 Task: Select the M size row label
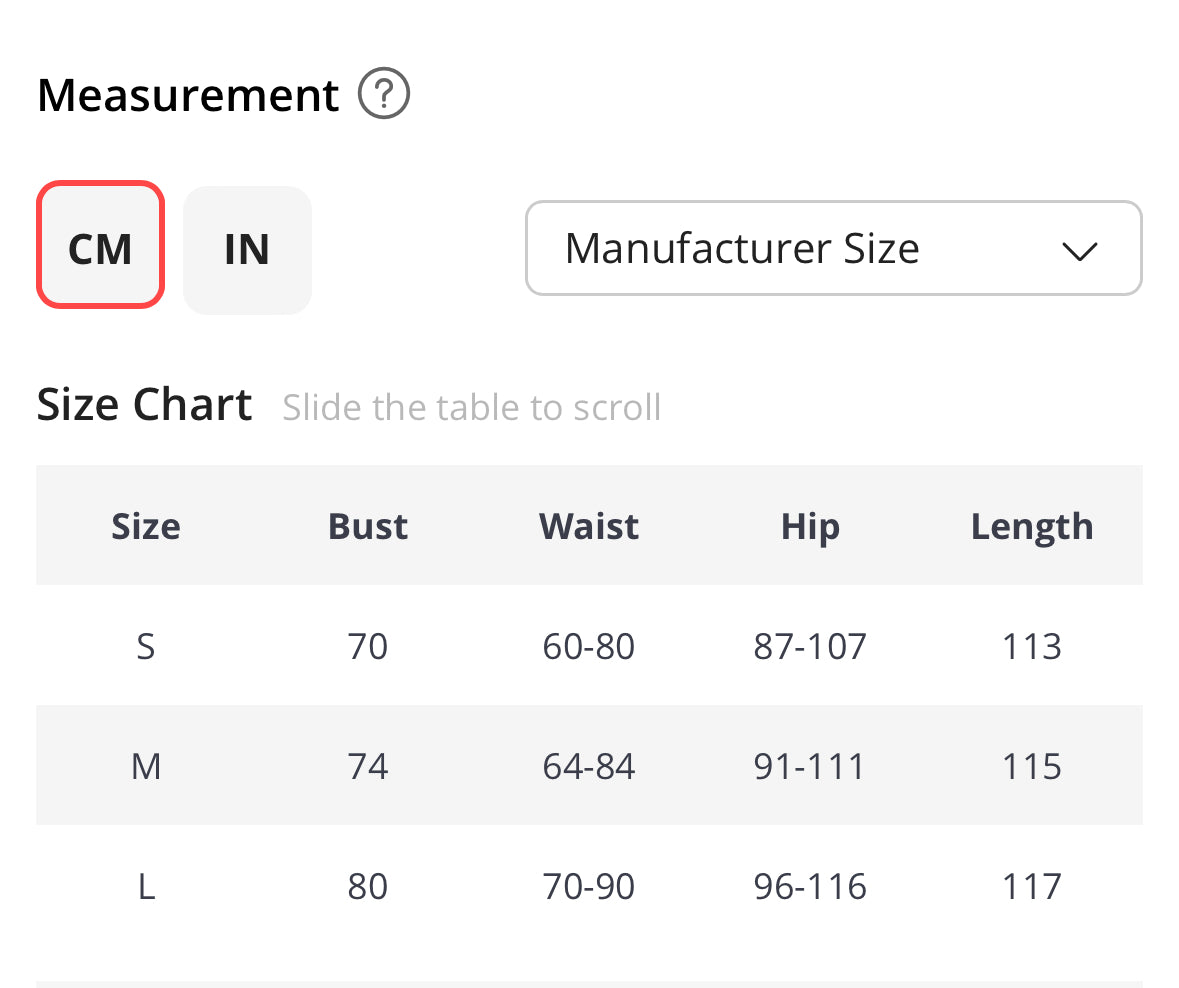[146, 767]
